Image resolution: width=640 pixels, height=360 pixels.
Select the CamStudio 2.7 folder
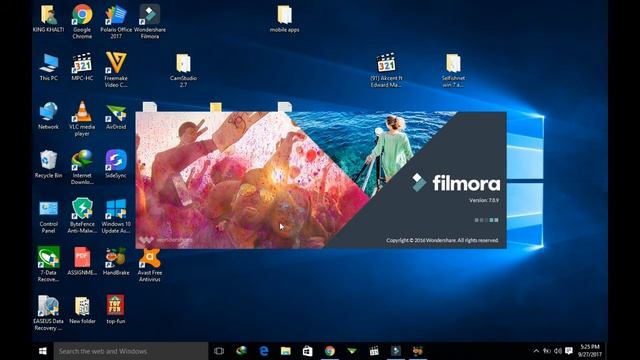pos(183,70)
